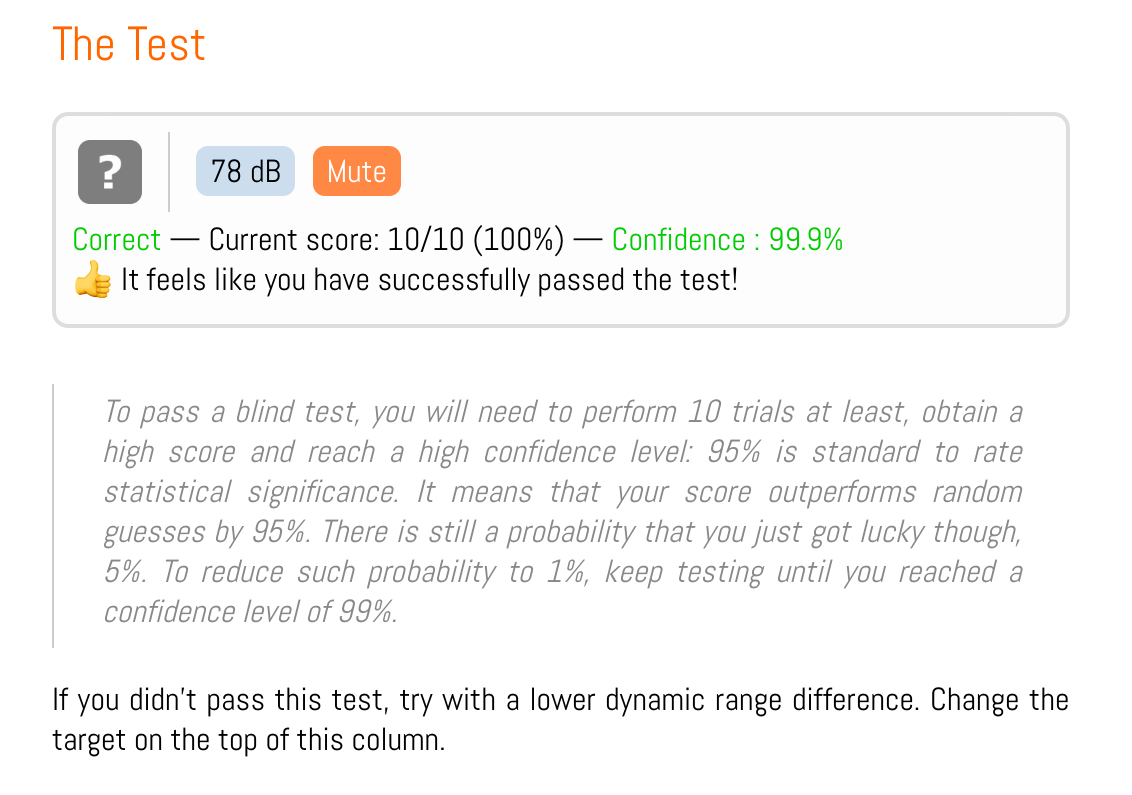Click the "Confidence : 99.9%" text
Screen dimensions: 1132x795
coord(727,240)
